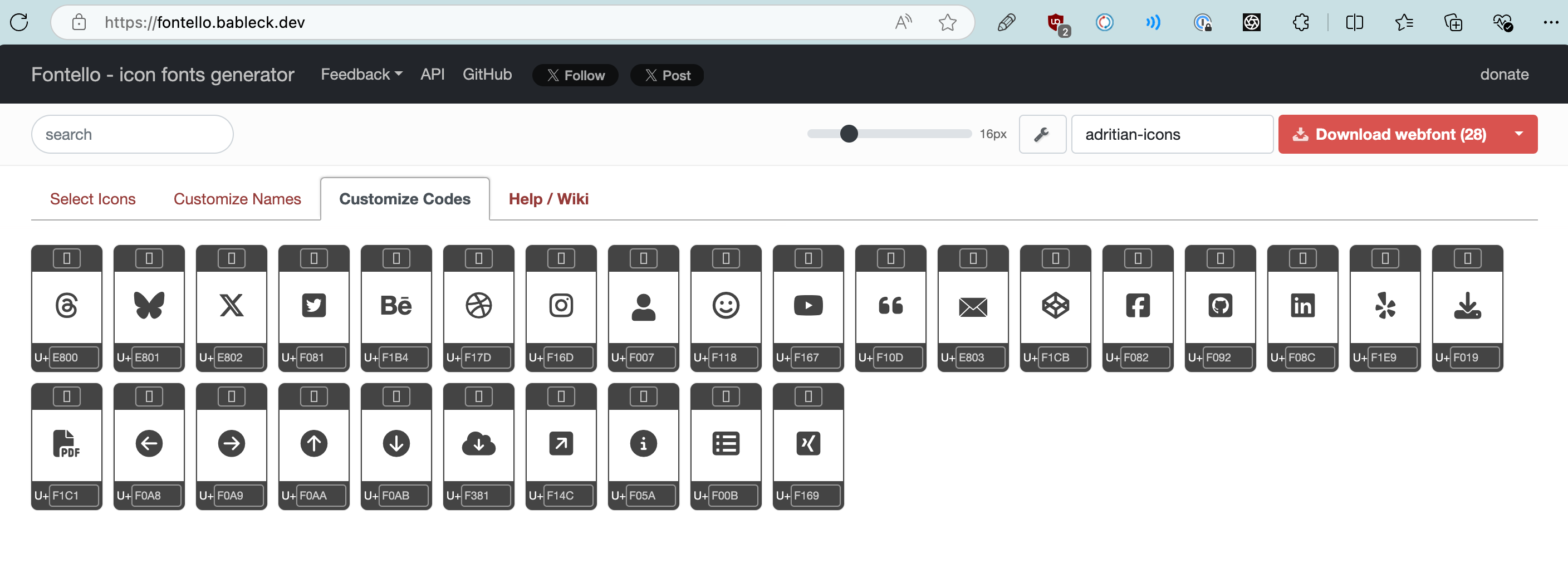This screenshot has height=568, width=1568.
Task: Click the Behance icon glyph
Action: 396,306
